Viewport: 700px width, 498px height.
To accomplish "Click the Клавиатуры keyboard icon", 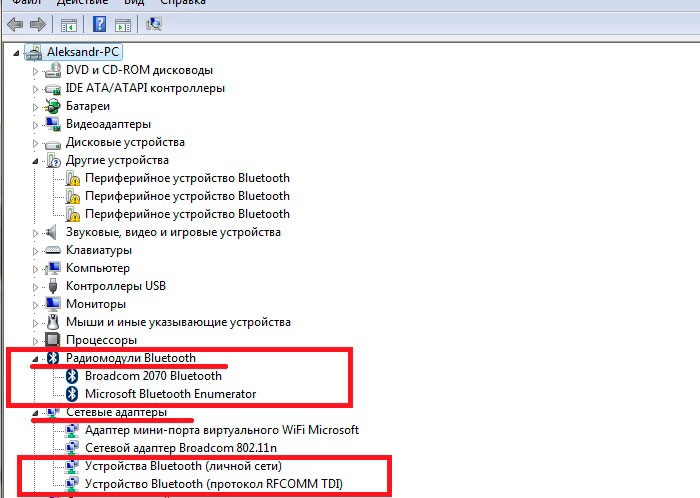I will (x=53, y=250).
